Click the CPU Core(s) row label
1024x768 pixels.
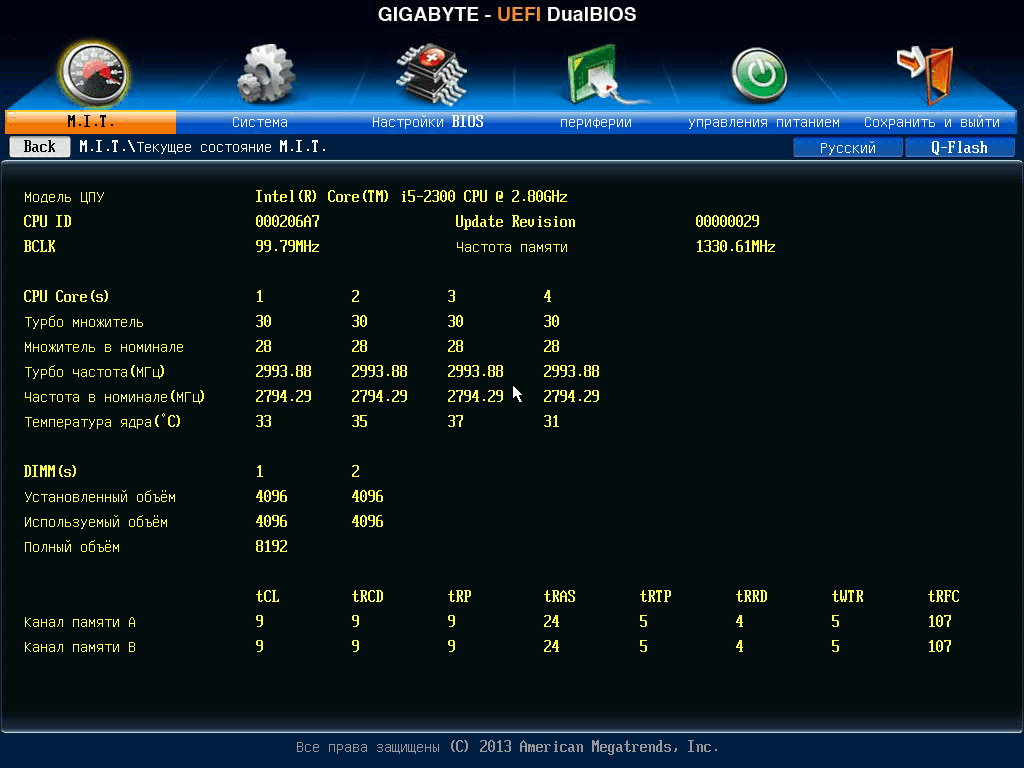pyautogui.click(x=66, y=296)
